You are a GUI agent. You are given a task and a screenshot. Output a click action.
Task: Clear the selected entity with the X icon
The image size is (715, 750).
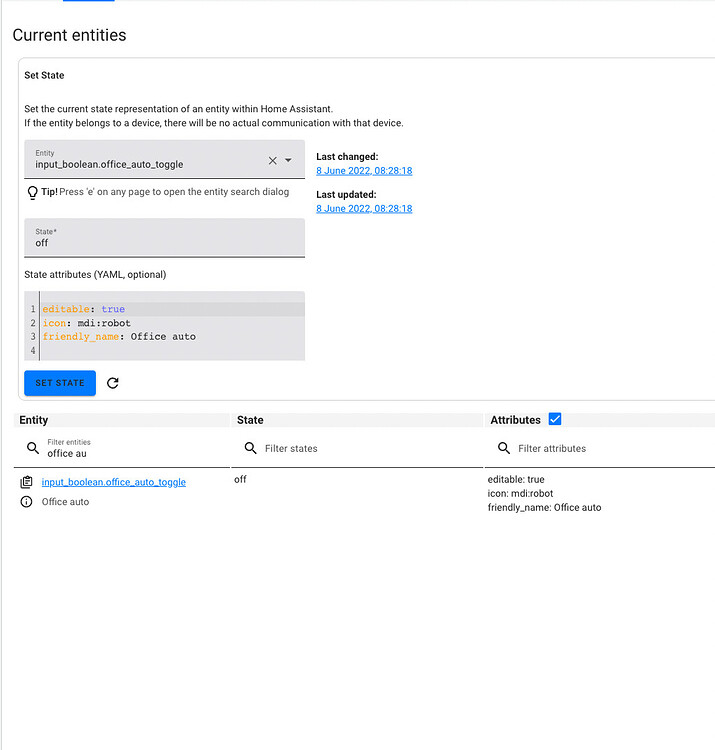point(273,160)
